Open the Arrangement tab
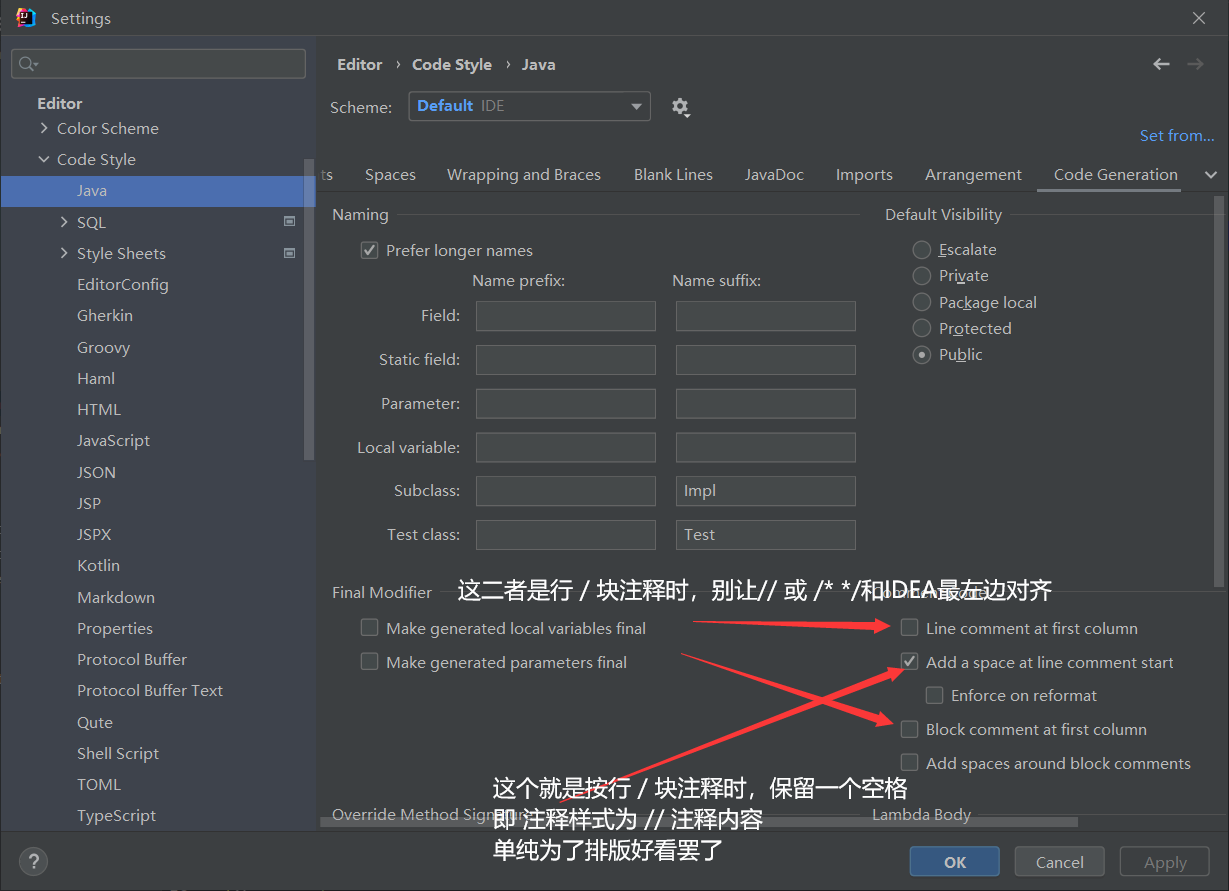Viewport: 1229px width, 891px height. (x=973, y=175)
